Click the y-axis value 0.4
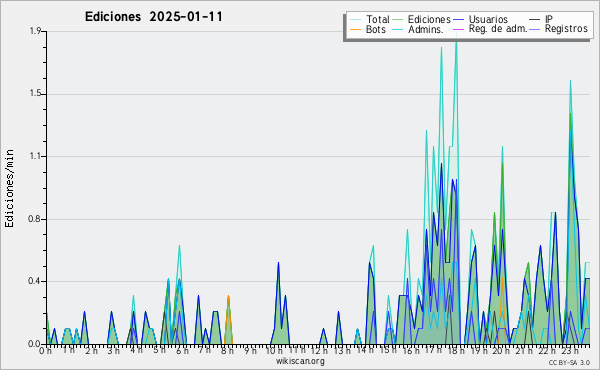 (35, 281)
